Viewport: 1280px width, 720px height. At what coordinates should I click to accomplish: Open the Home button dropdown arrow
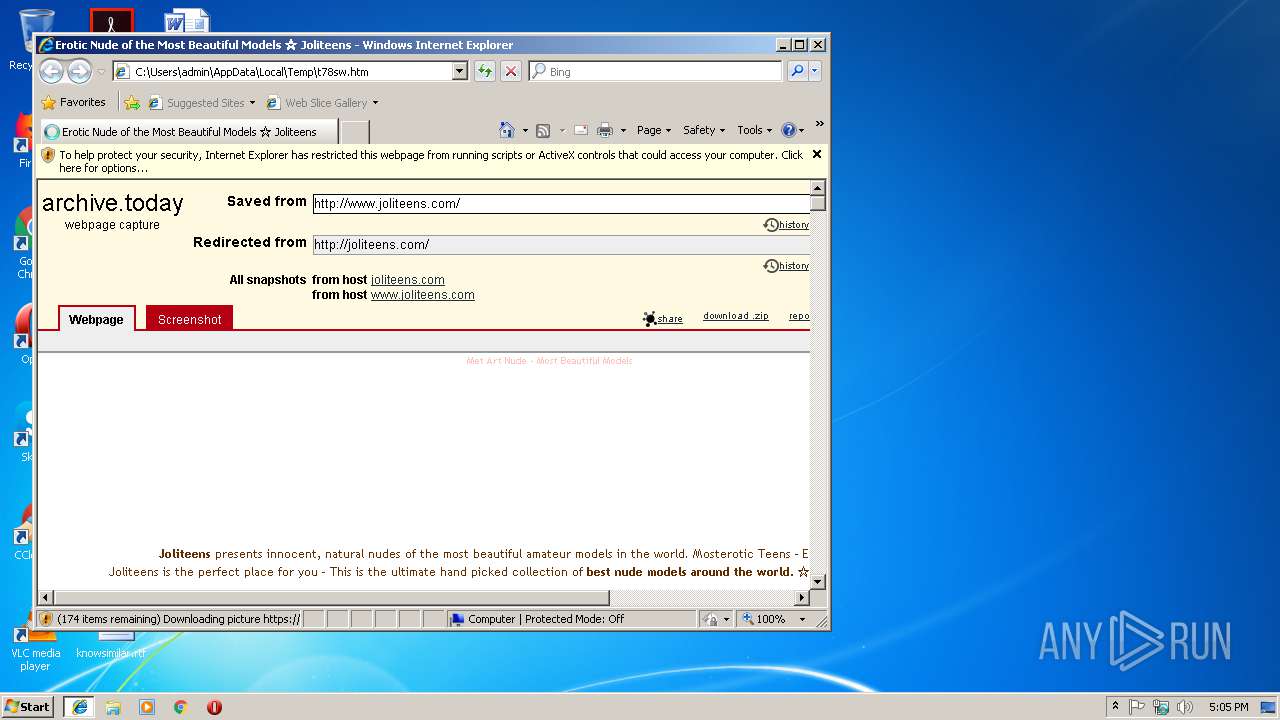[525, 130]
